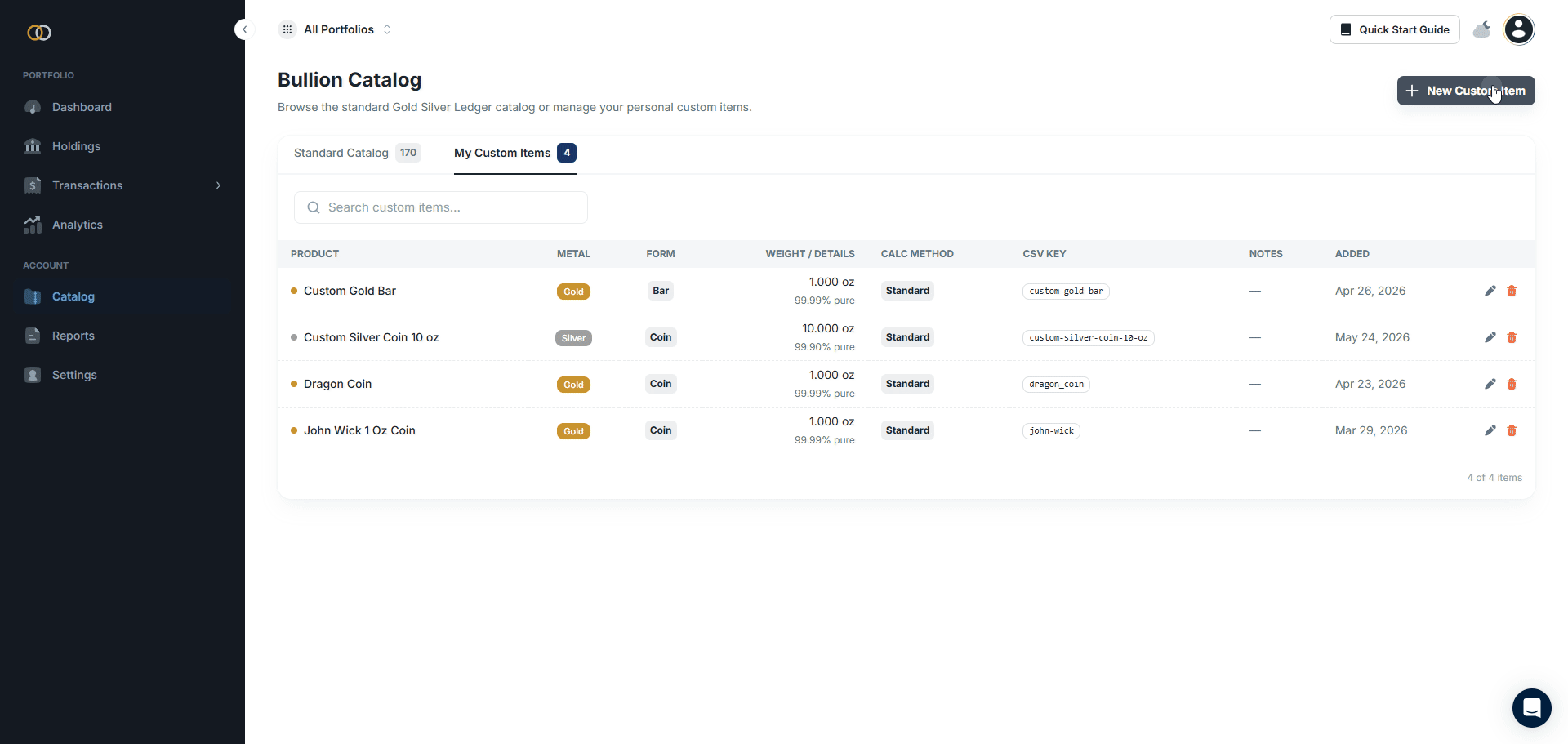The height and width of the screenshot is (744, 1568).
Task: Click the Custom Gold Bar product name
Action: click(350, 291)
